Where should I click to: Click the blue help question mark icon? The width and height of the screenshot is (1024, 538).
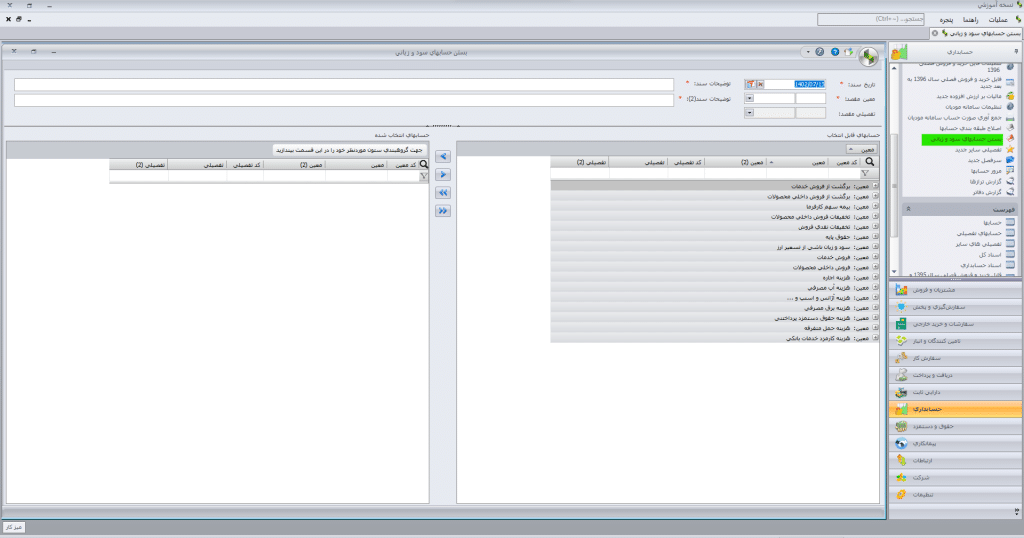[835, 52]
